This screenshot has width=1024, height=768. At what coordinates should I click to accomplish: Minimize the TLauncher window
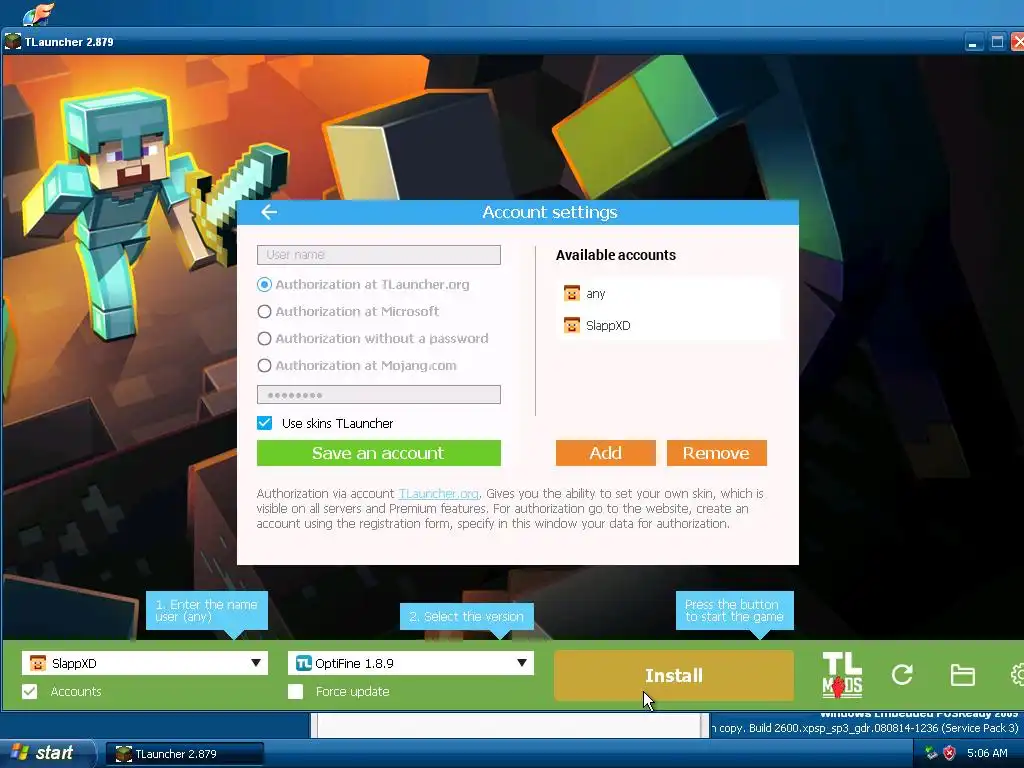click(x=973, y=42)
